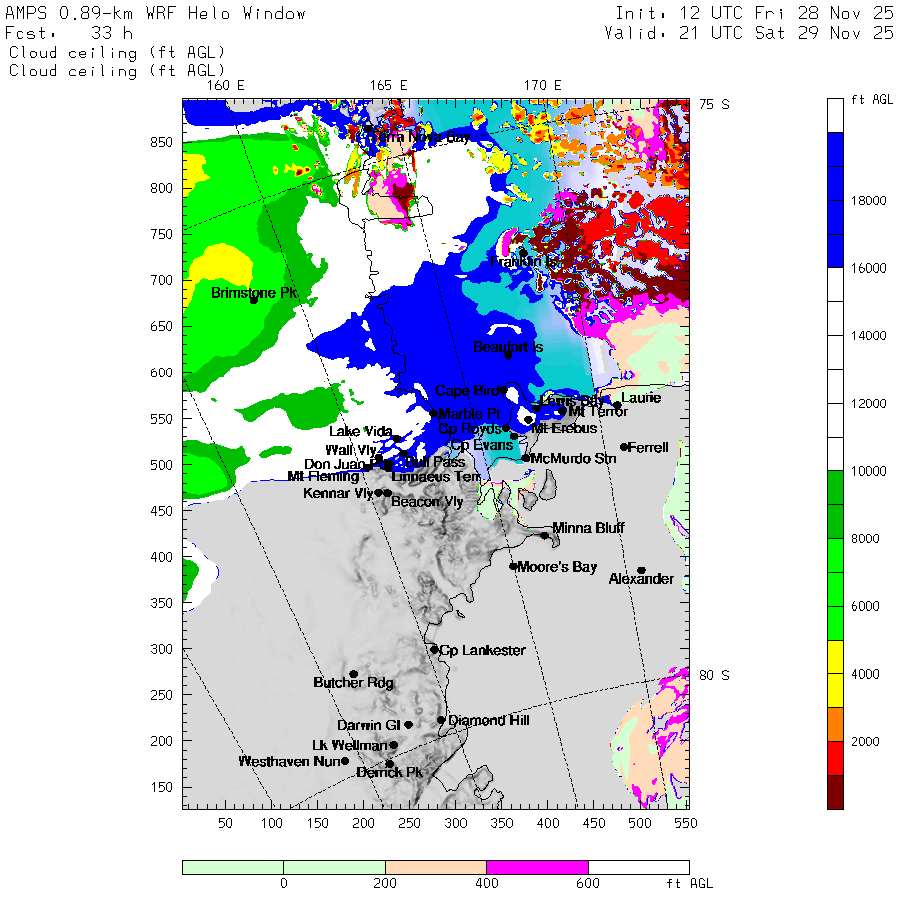Click the 'AMPS 0.89-km WRF Helo Window' title
Viewport: 900px width, 900px height.
(155, 14)
